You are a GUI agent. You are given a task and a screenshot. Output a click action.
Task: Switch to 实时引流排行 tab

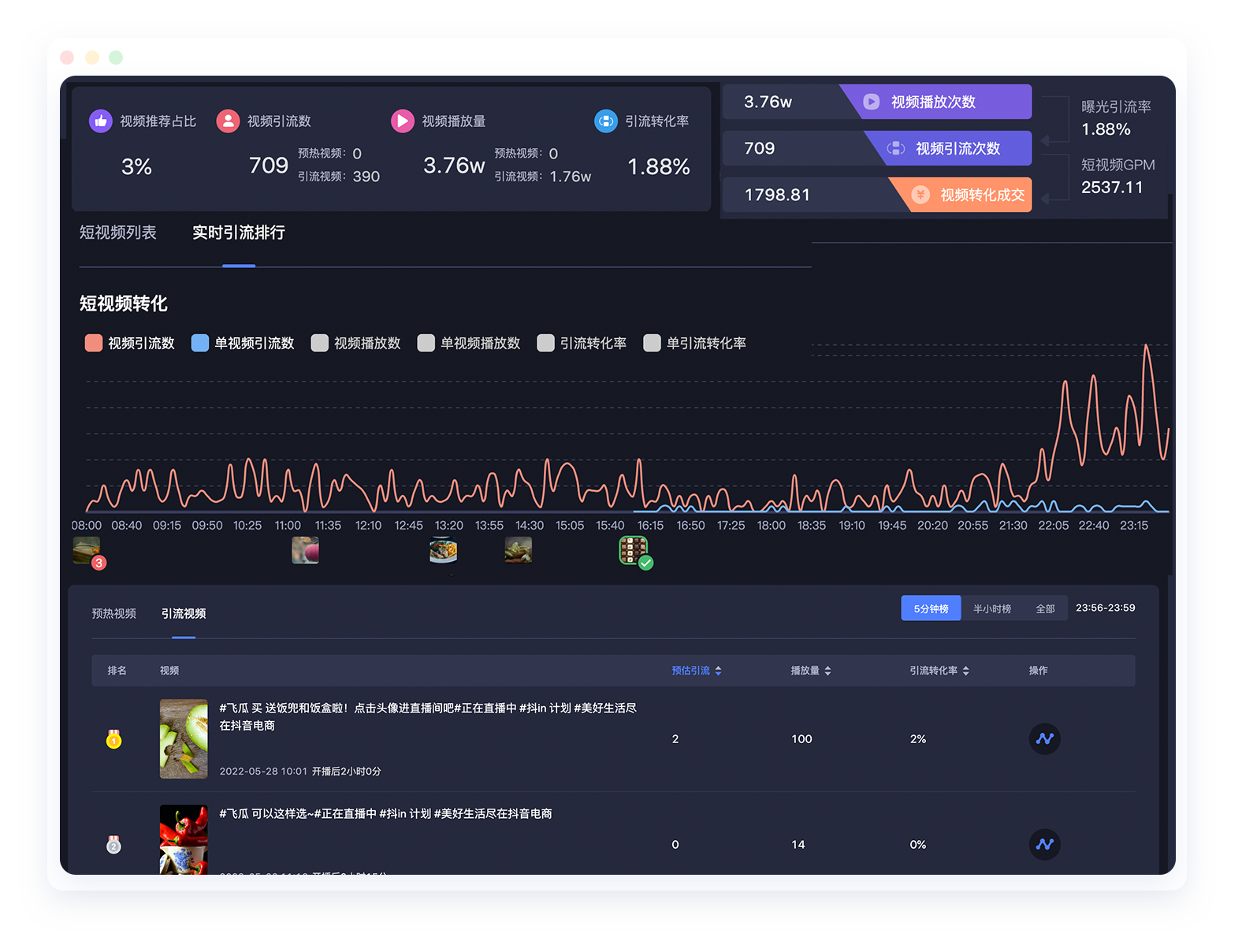click(x=239, y=232)
